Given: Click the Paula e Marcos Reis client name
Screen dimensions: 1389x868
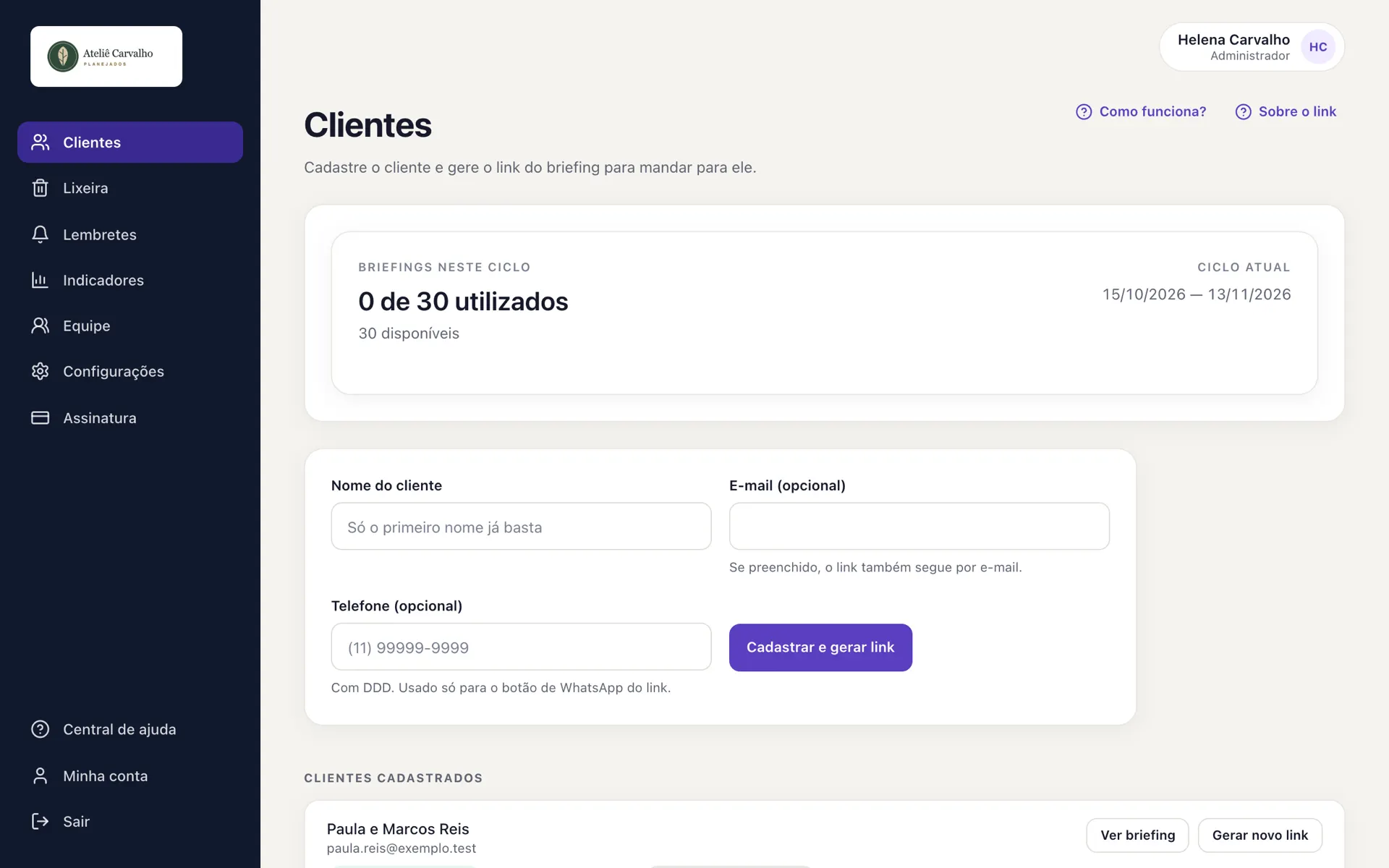Looking at the screenshot, I should click(398, 829).
